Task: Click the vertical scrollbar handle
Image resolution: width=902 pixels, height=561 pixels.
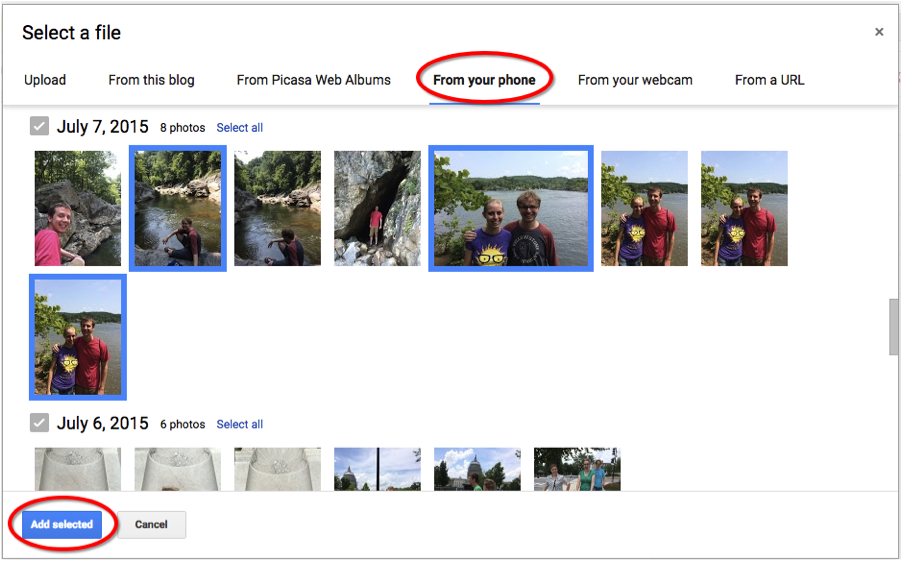Action: [893, 327]
